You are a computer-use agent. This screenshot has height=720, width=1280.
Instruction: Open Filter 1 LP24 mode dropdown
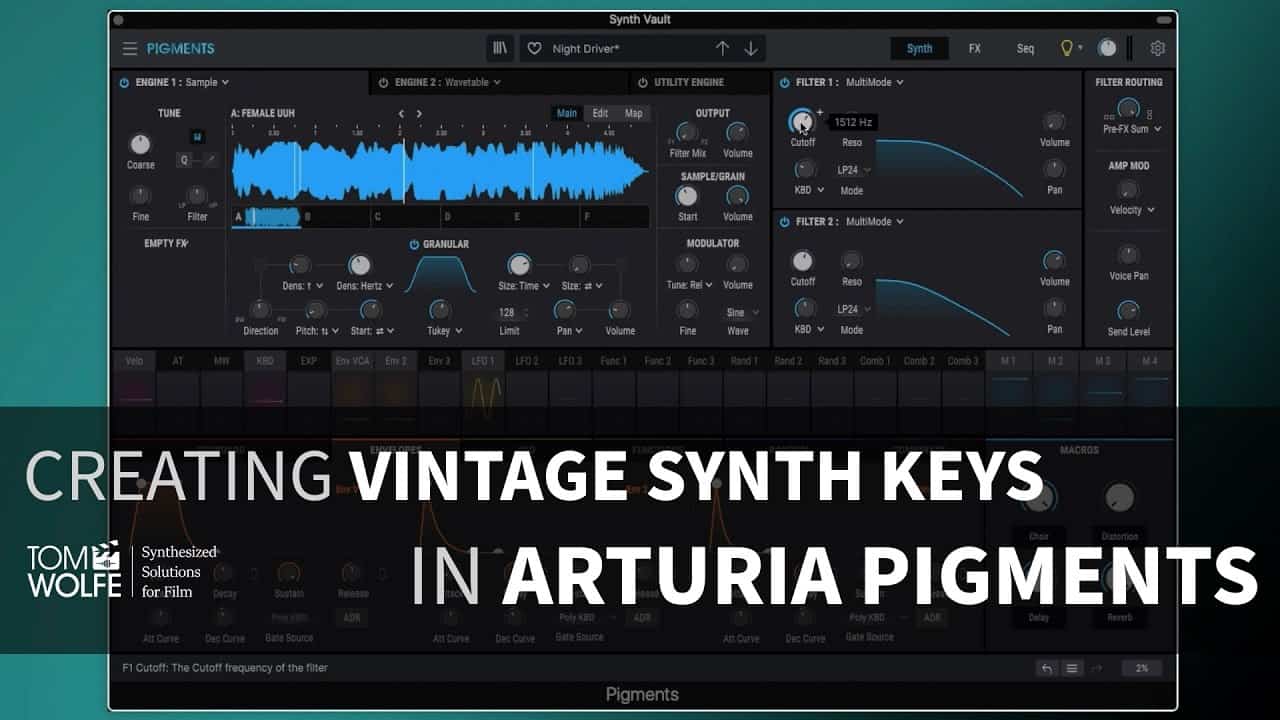point(853,170)
